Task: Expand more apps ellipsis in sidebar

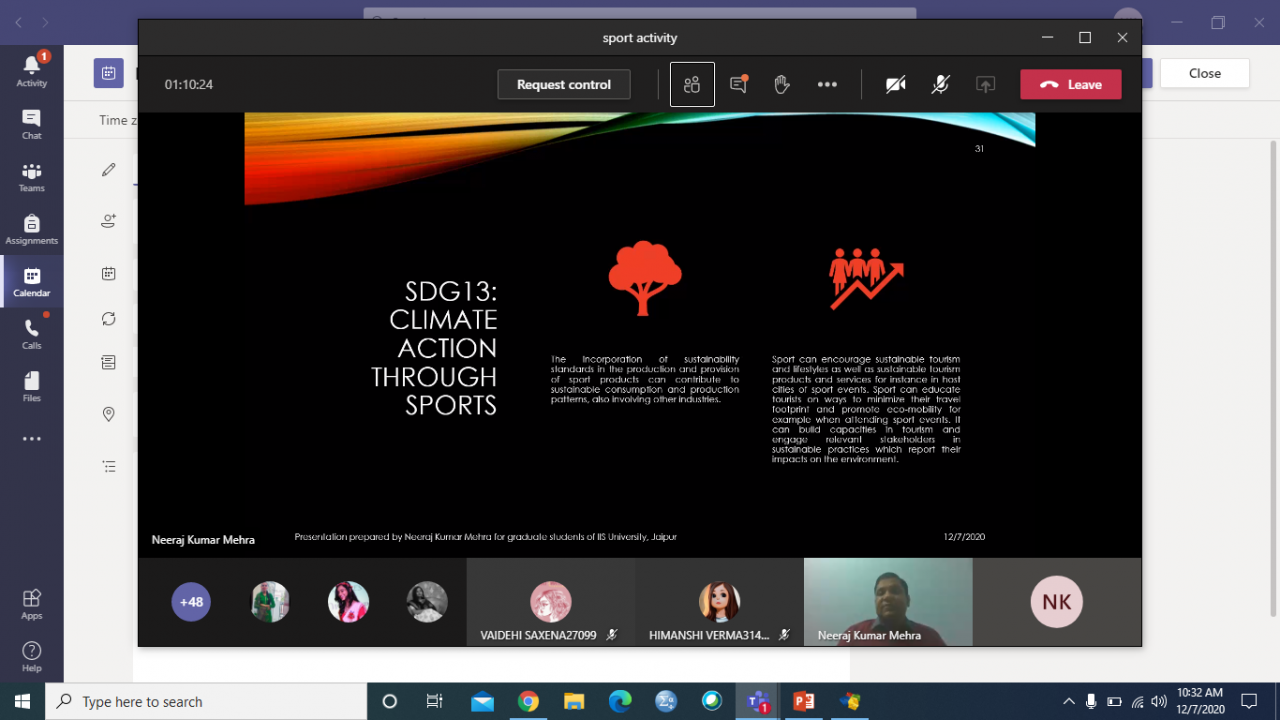Action: pos(31,439)
